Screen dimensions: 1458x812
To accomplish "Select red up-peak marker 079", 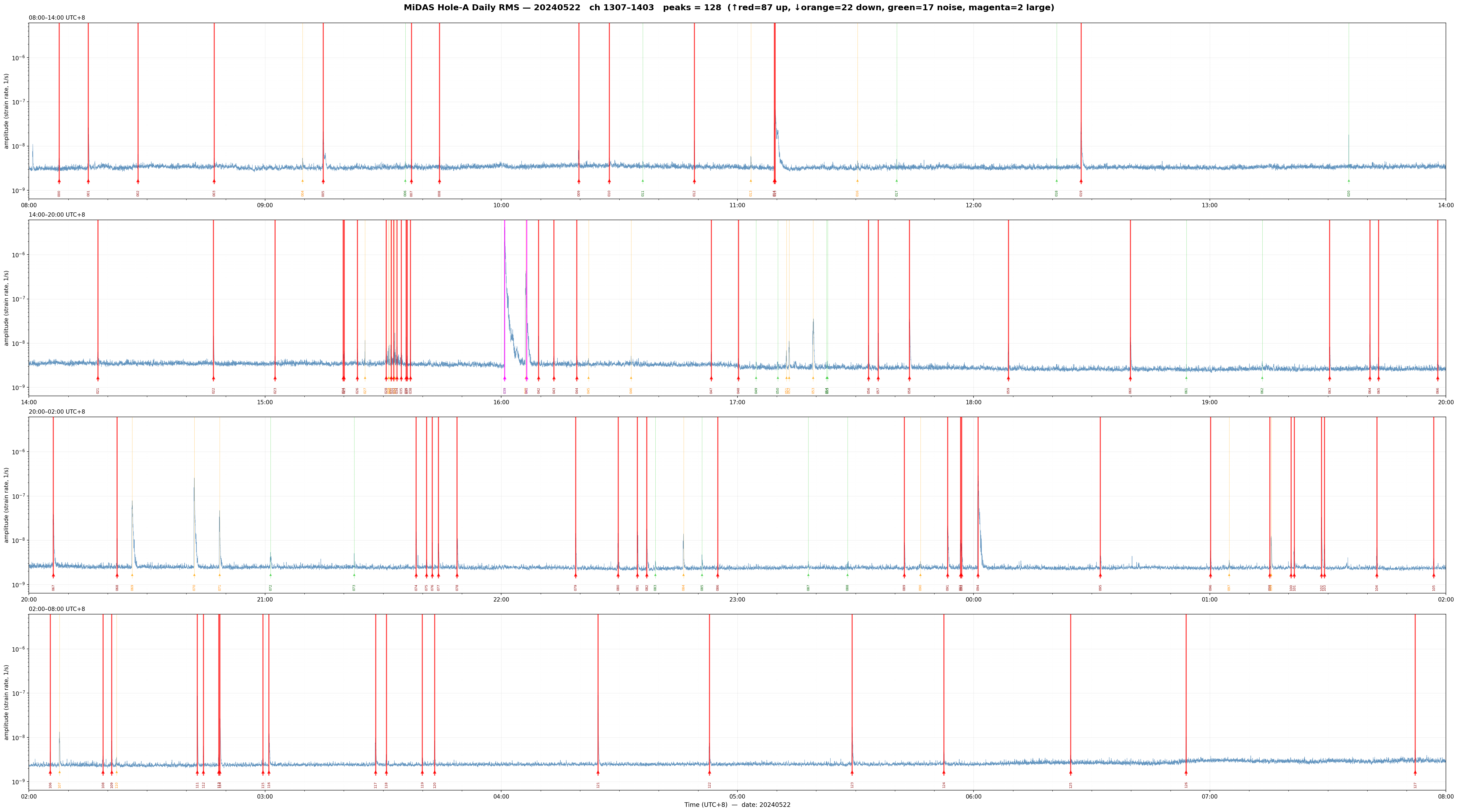I will (x=576, y=575).
